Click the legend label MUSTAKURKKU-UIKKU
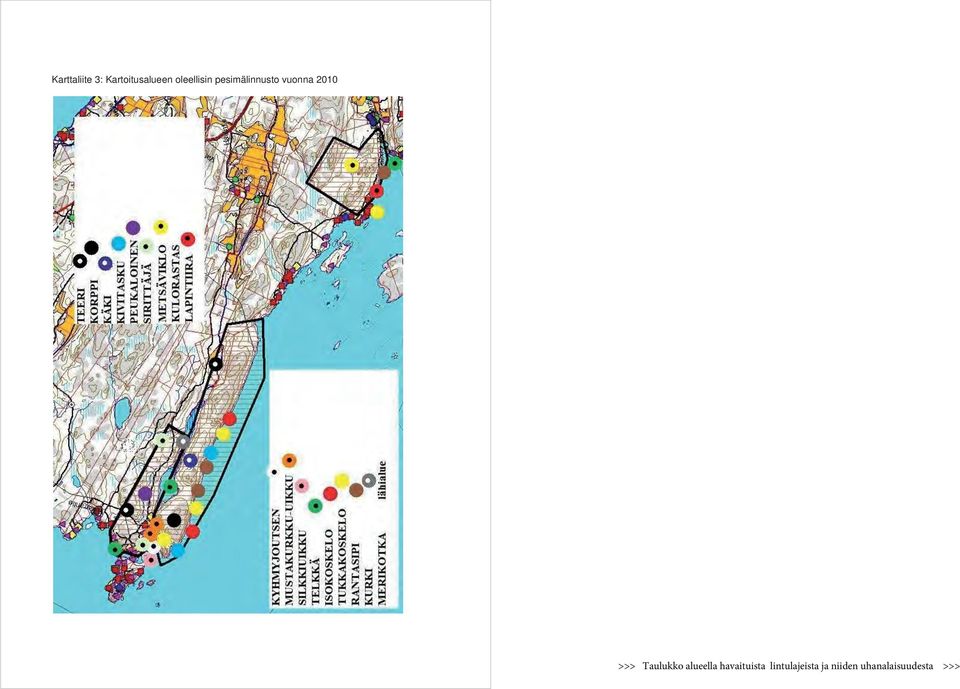The width and height of the screenshot is (960, 689). (x=289, y=541)
